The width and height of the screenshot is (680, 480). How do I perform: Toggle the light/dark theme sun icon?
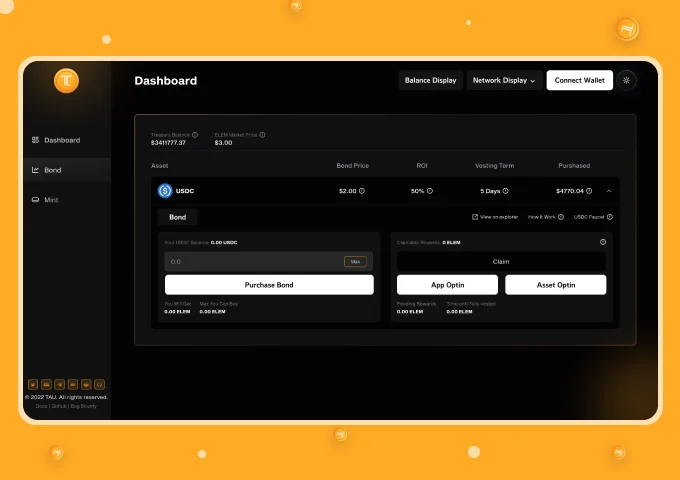tap(627, 80)
